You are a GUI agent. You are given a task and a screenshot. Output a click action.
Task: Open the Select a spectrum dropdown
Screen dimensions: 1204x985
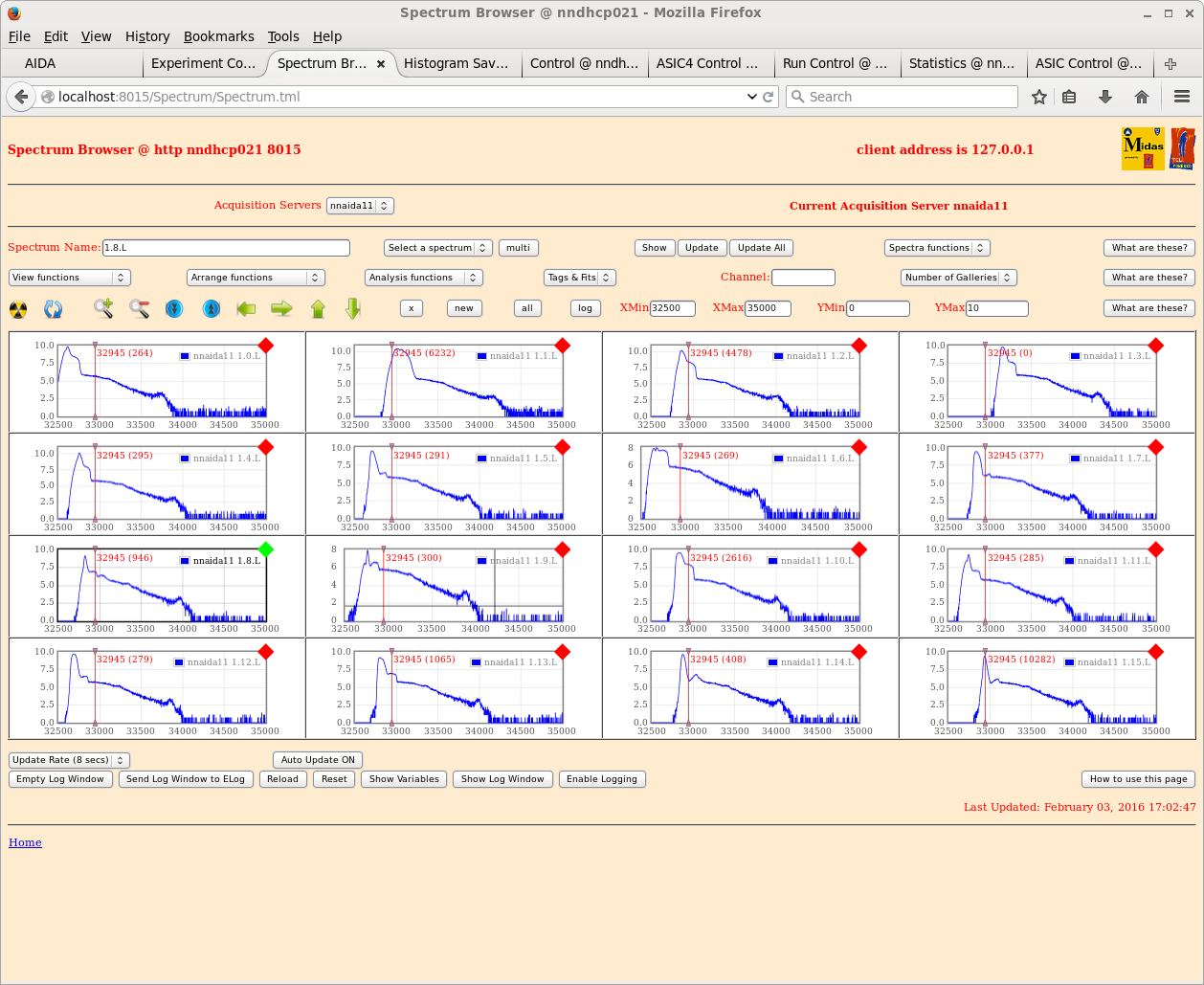[438, 248]
